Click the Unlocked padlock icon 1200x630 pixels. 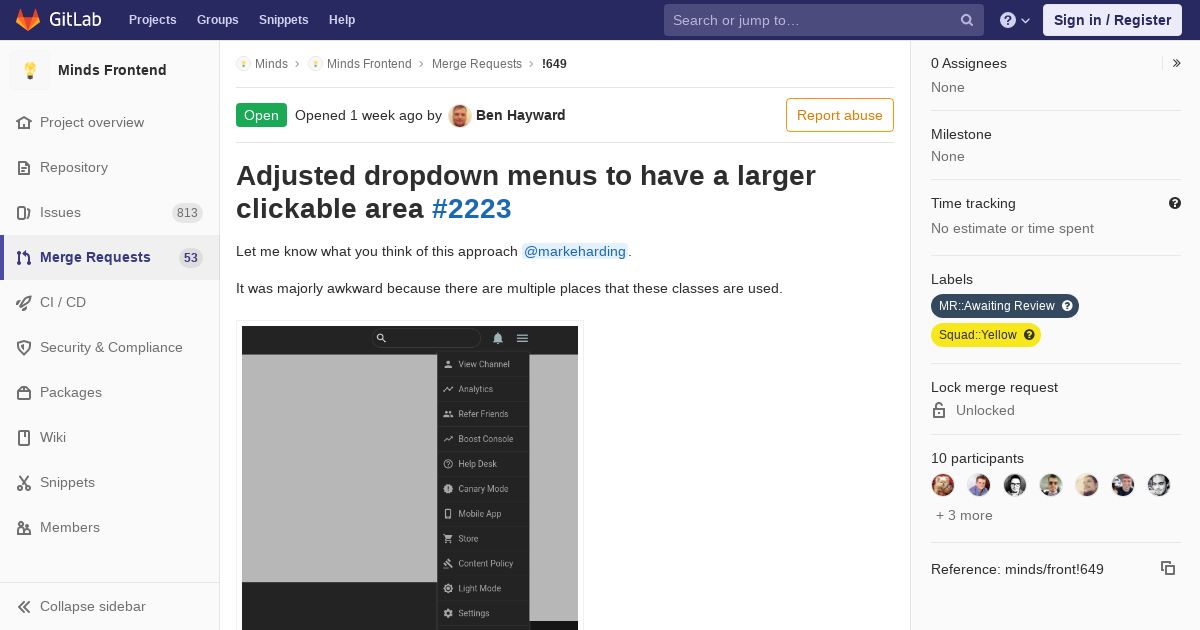coord(939,410)
